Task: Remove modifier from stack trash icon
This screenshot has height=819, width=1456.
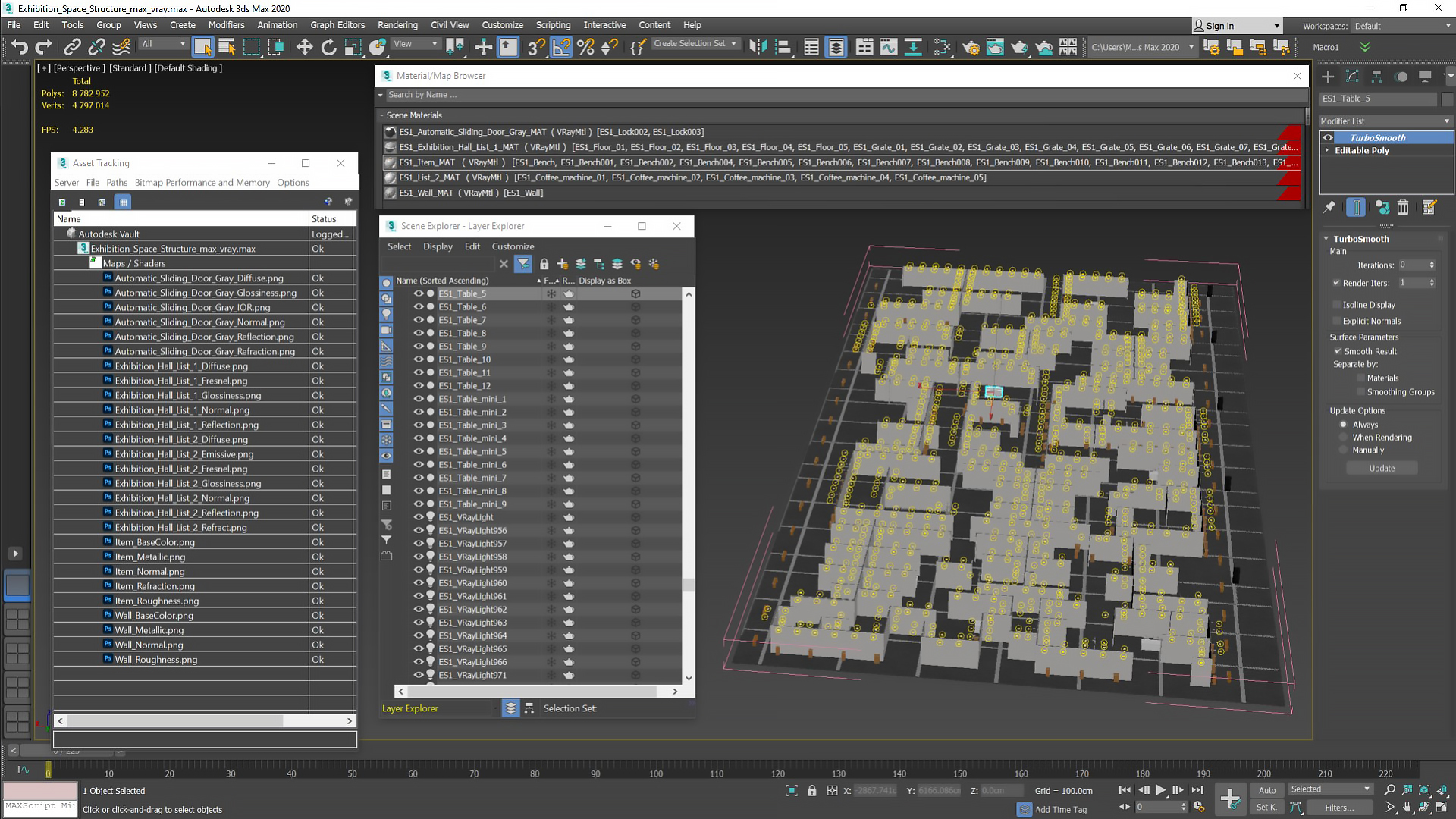Action: [1403, 207]
